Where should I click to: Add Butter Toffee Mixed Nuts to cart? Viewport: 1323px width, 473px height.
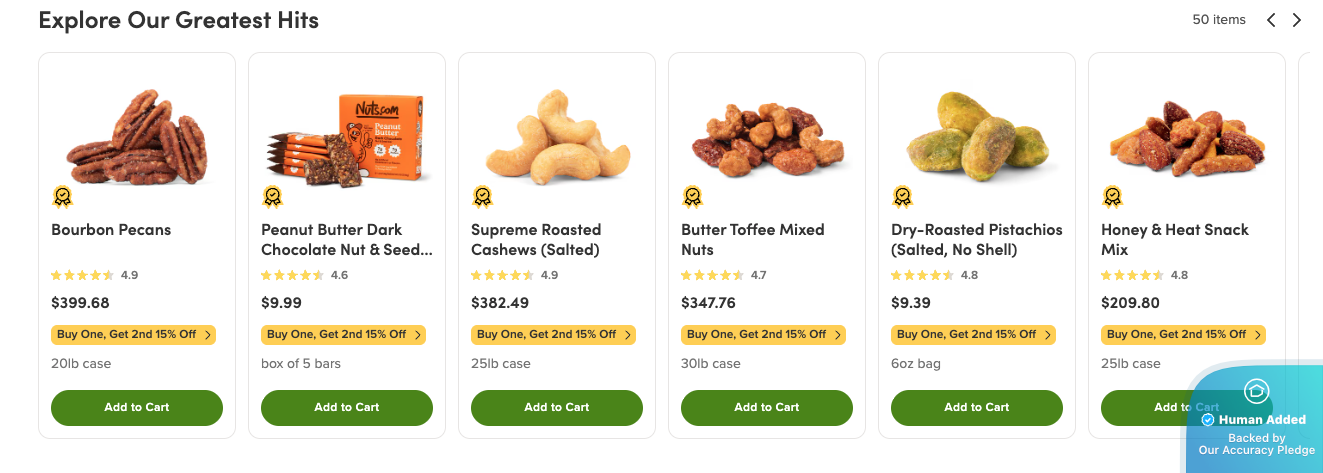[x=767, y=407]
